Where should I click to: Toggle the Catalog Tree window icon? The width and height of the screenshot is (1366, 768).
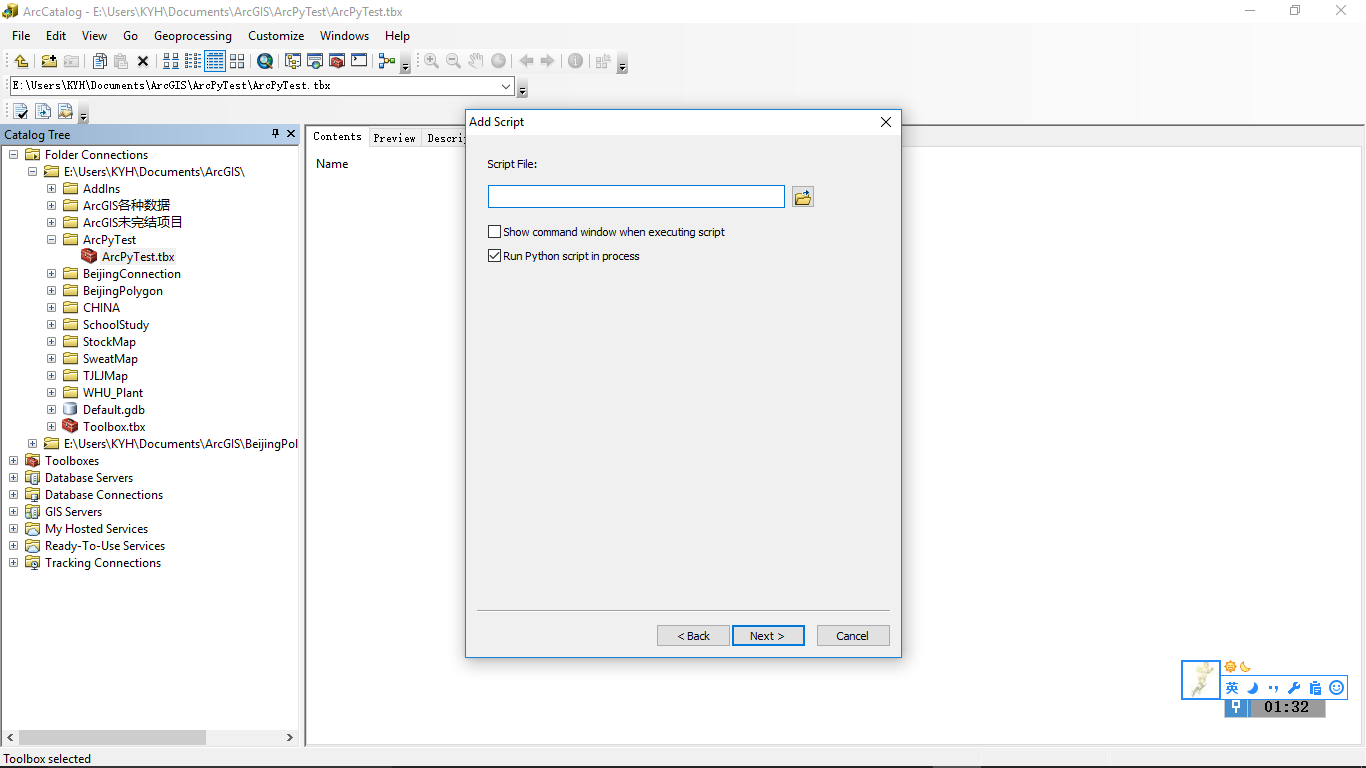pyautogui.click(x=293, y=61)
